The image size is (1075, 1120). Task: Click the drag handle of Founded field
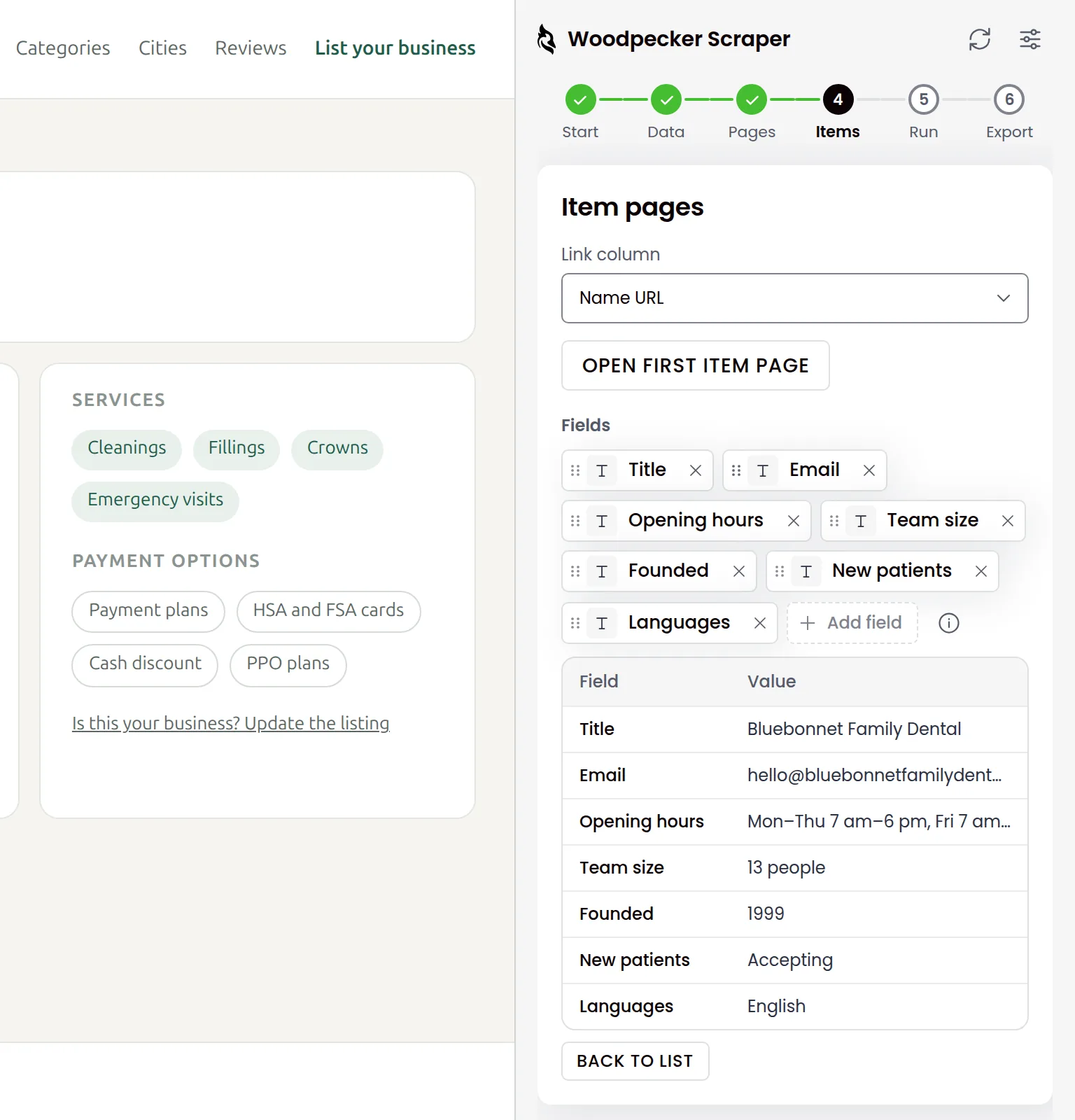click(575, 571)
